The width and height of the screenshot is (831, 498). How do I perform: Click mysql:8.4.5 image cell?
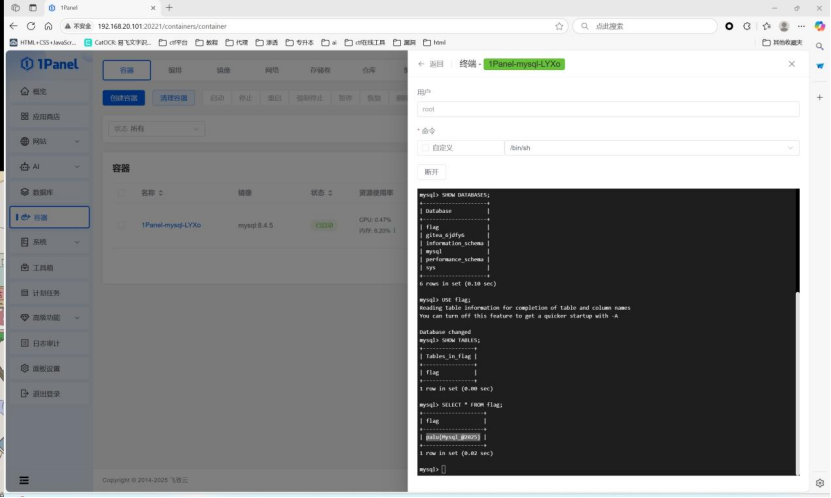click(x=255, y=225)
